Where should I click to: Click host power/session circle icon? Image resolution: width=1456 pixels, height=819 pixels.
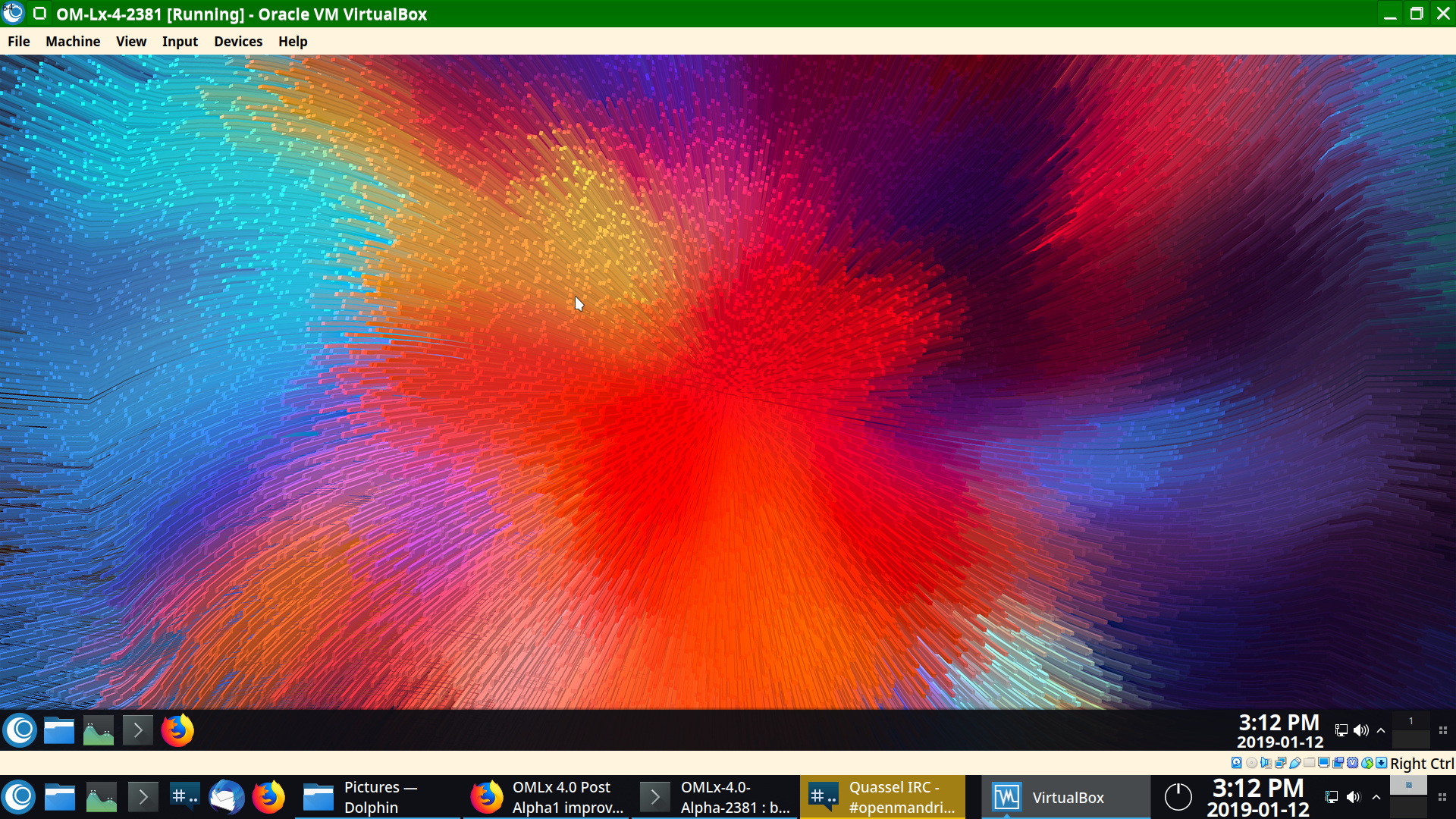(x=1178, y=797)
